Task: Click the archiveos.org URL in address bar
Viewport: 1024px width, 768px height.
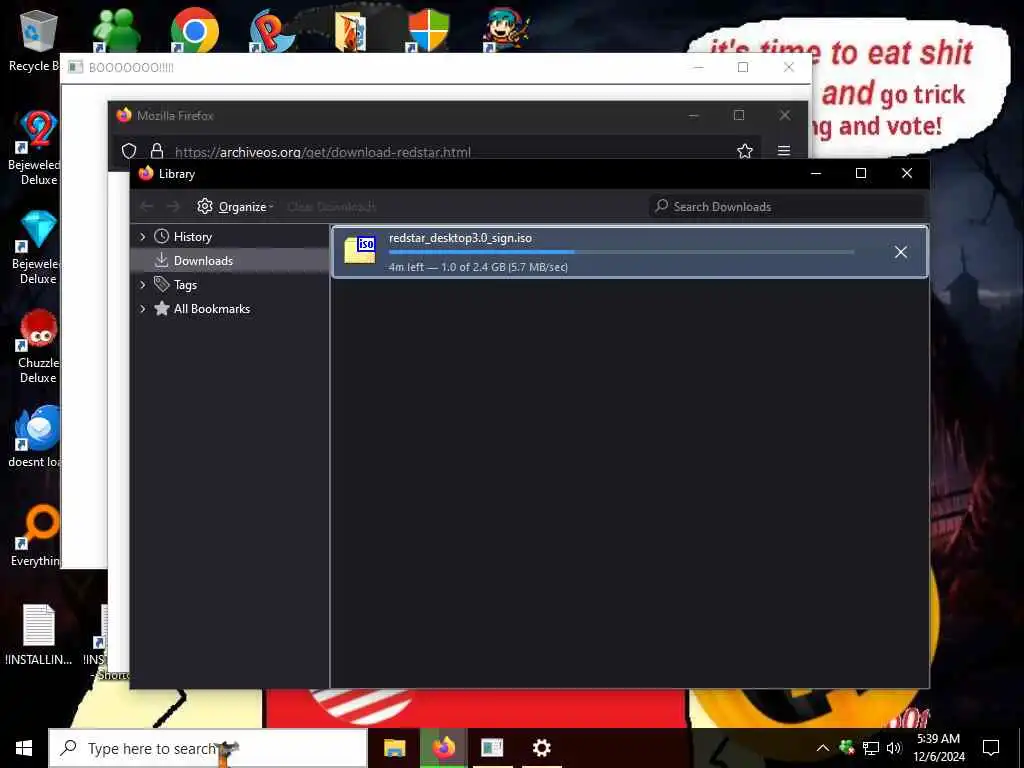Action: pyautogui.click(x=323, y=152)
